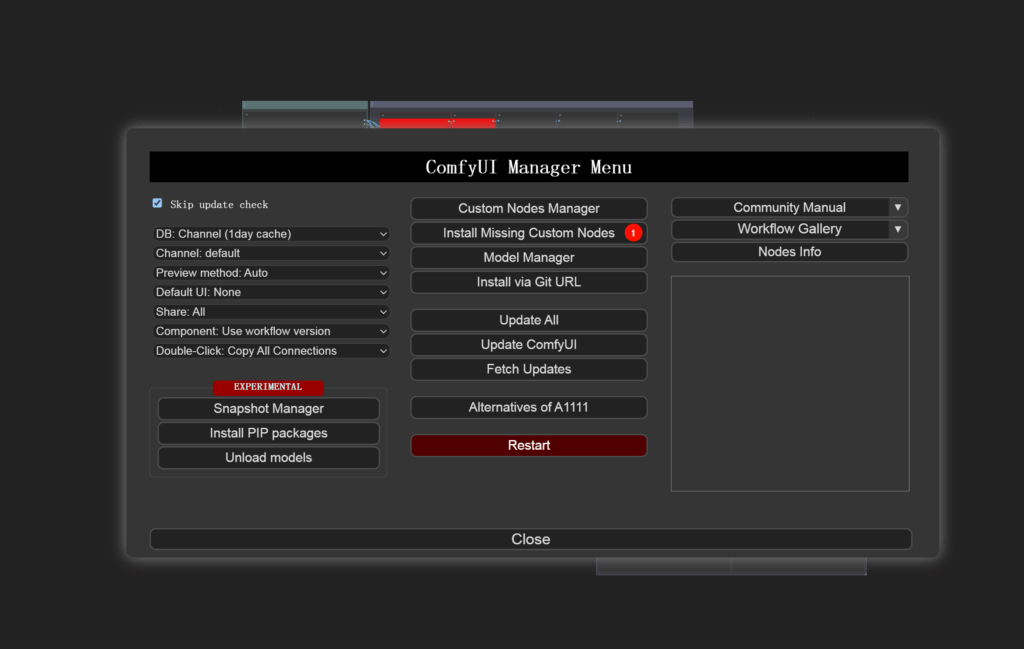Open the DB: Channel (1day cache) dropdown
Image resolution: width=1024 pixels, height=649 pixels.
[271, 234]
